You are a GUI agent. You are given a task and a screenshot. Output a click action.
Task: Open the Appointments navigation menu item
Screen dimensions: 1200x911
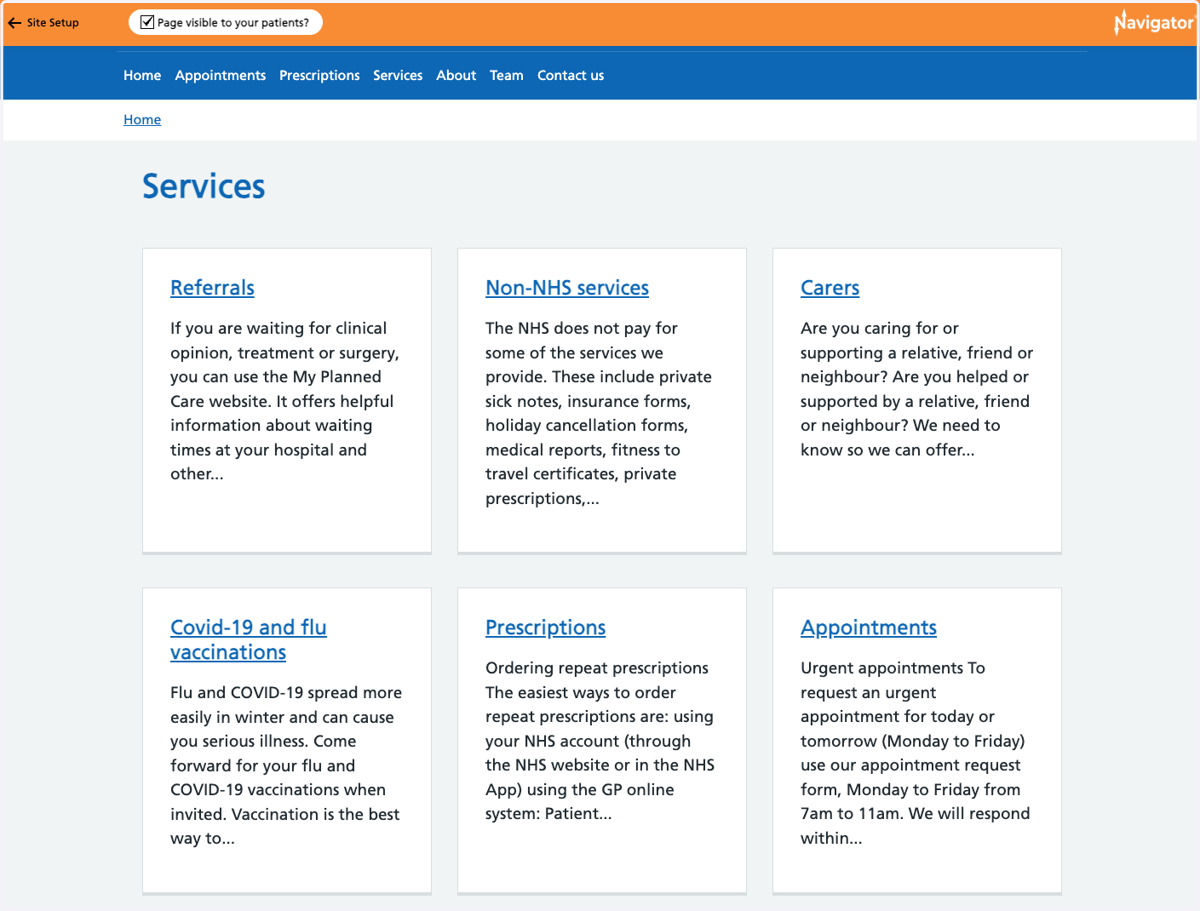(220, 75)
